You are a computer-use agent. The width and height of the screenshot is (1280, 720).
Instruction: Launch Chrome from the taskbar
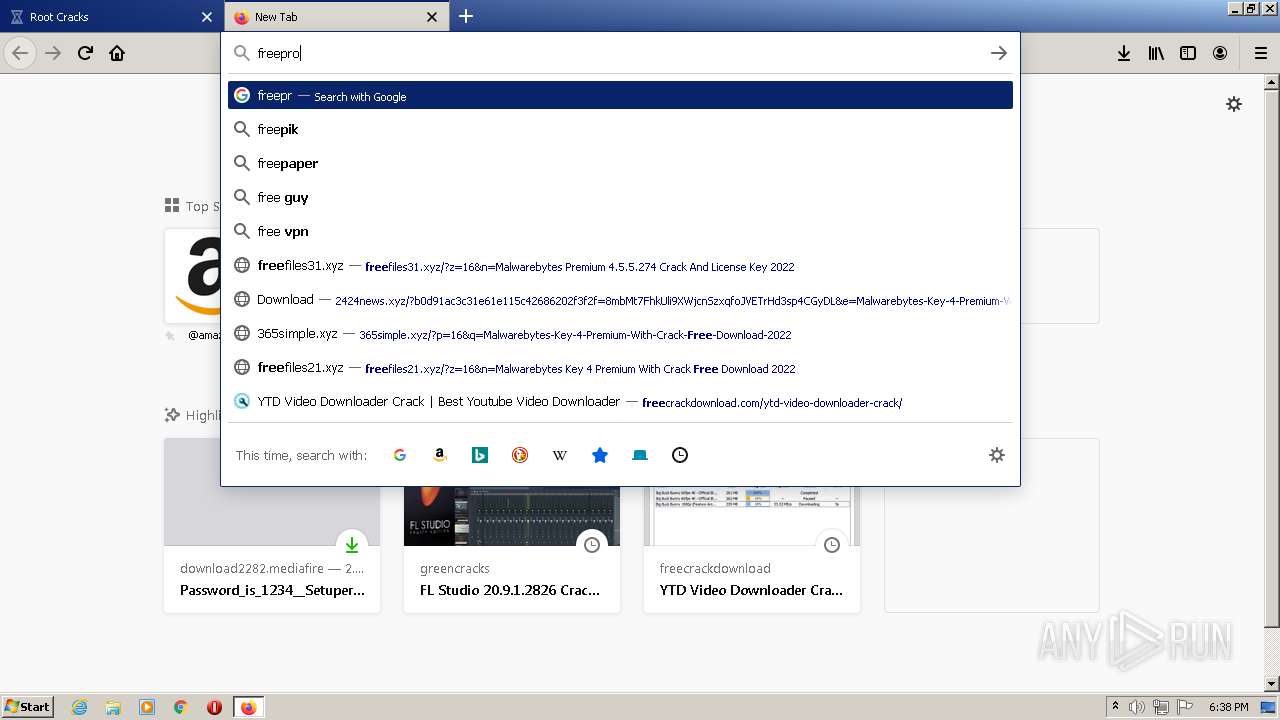click(181, 707)
